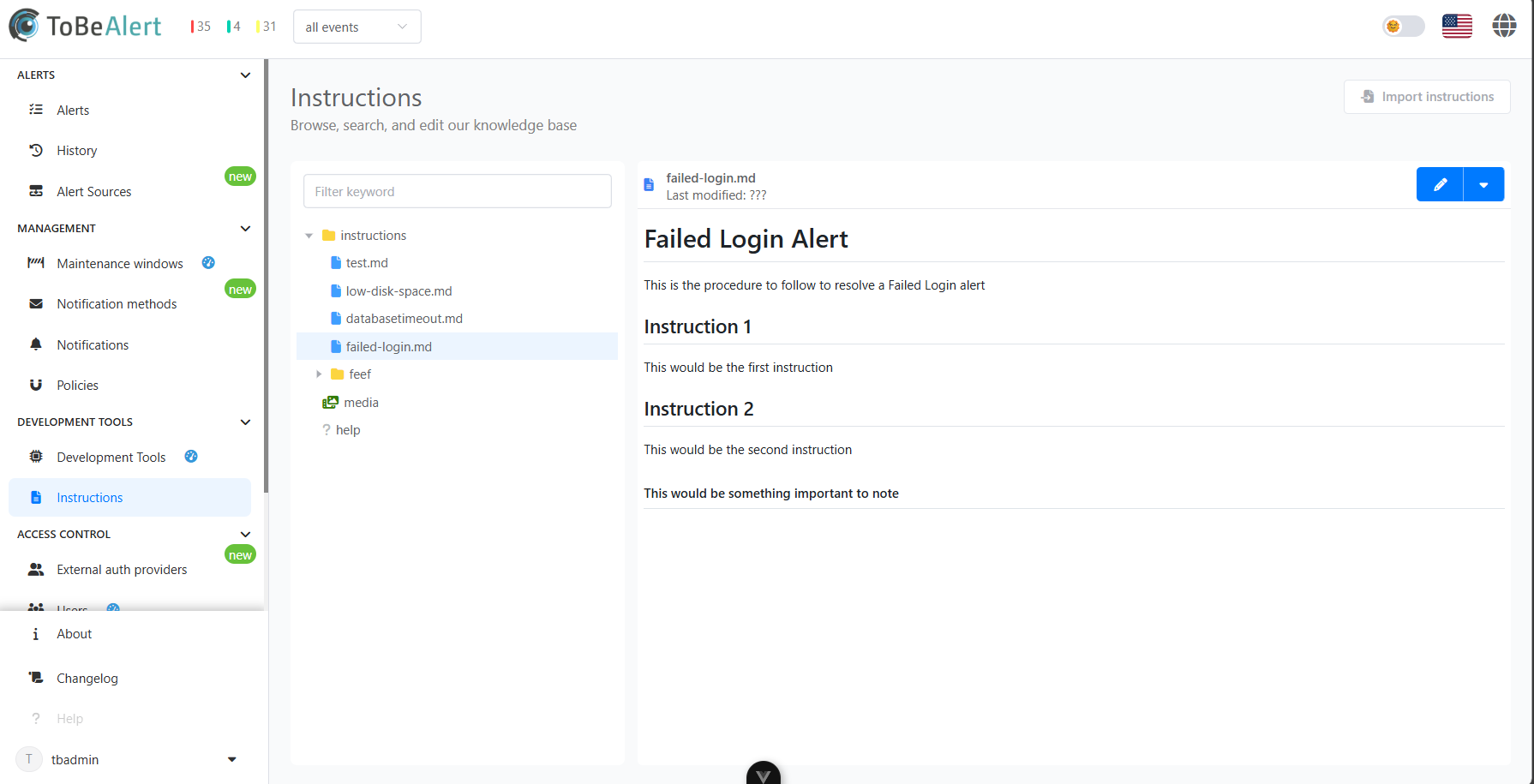Collapse the instructions folder
Image resolution: width=1534 pixels, height=784 pixels.
click(309, 236)
